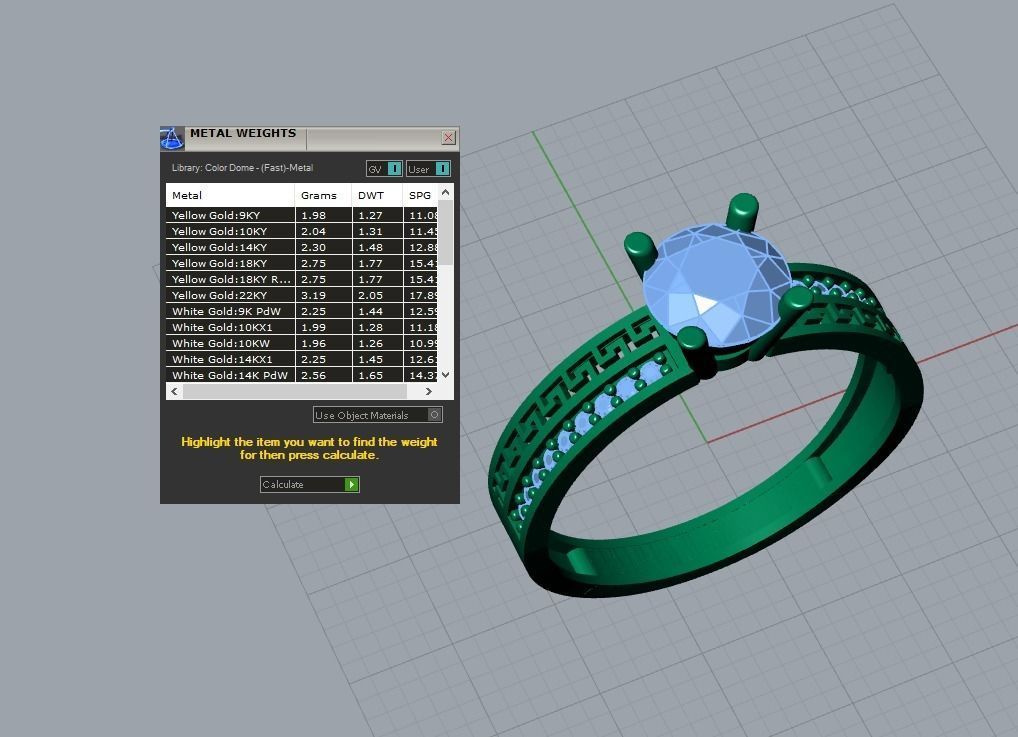Screen dimensions: 1018x737
Task: Click the horizontal scroll right arrow
Action: click(x=428, y=391)
